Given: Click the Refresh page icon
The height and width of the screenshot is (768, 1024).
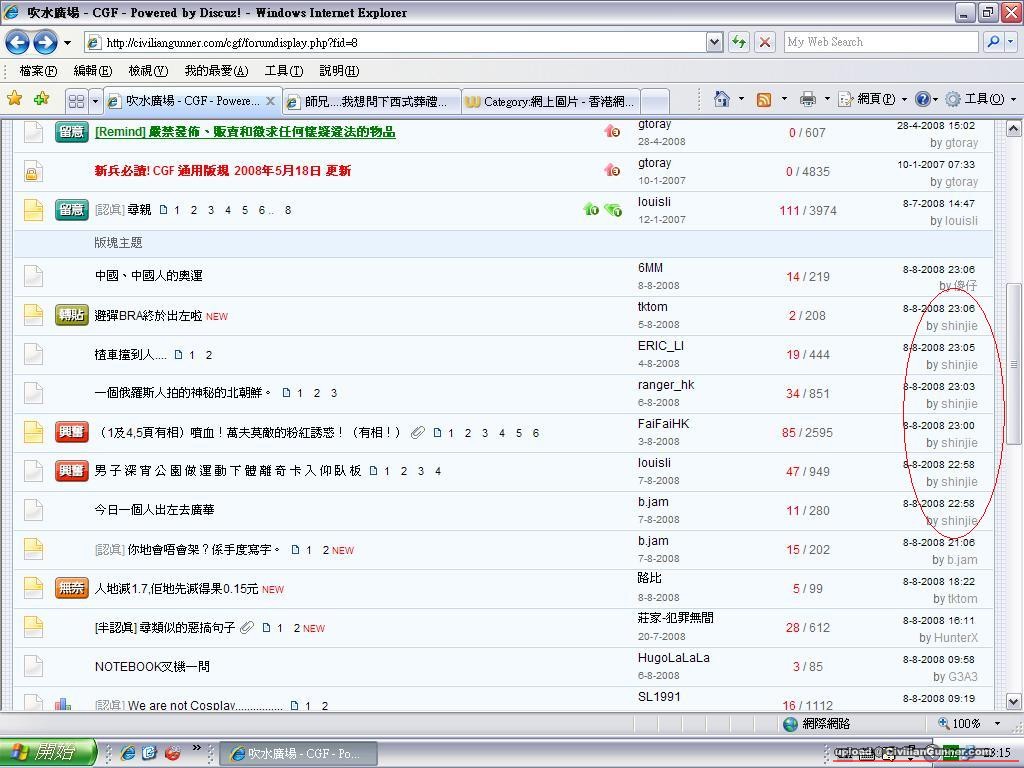Looking at the screenshot, I should coord(739,42).
